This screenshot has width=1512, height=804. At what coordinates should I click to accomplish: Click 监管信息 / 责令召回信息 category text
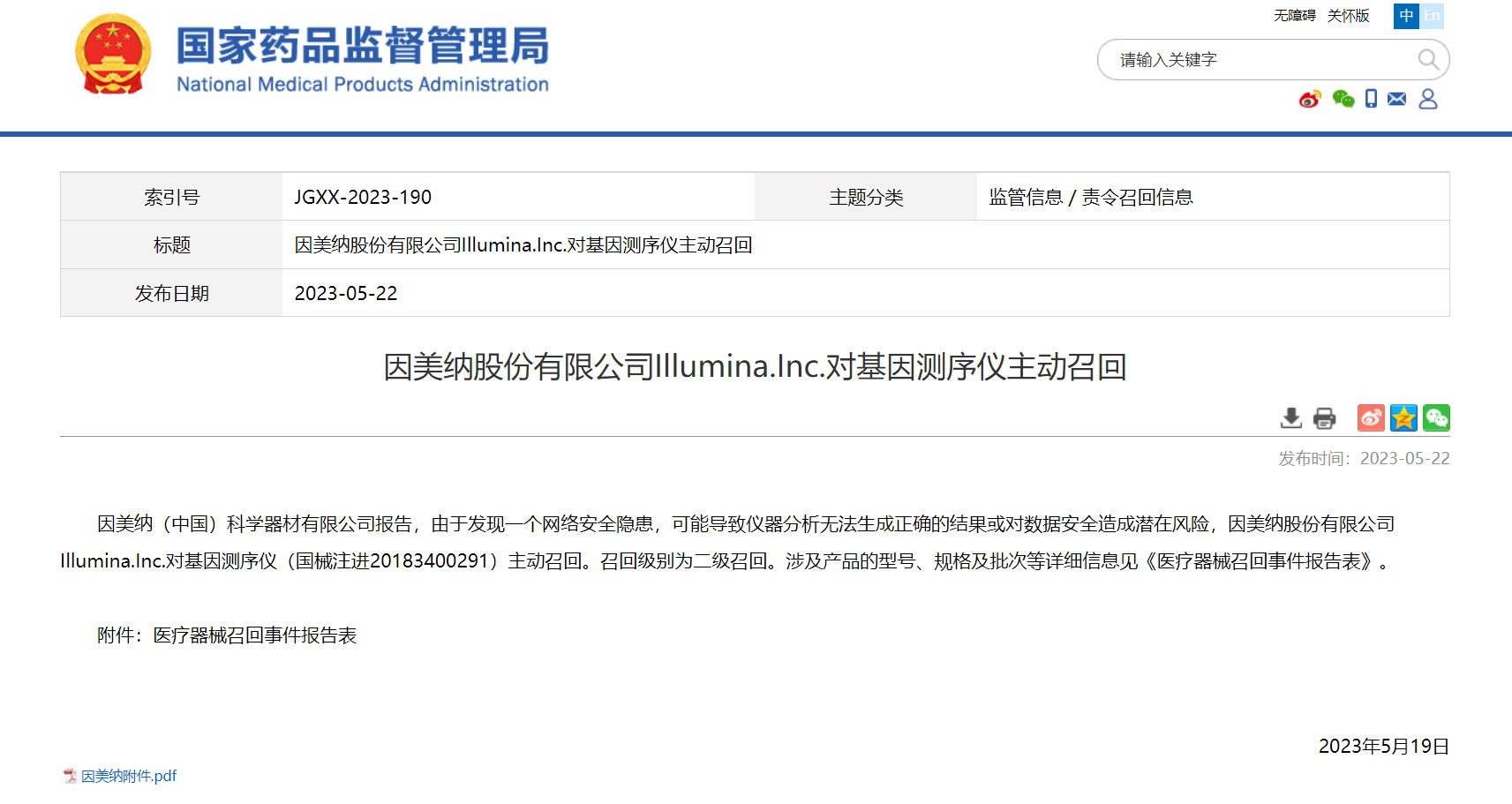click(x=1091, y=197)
